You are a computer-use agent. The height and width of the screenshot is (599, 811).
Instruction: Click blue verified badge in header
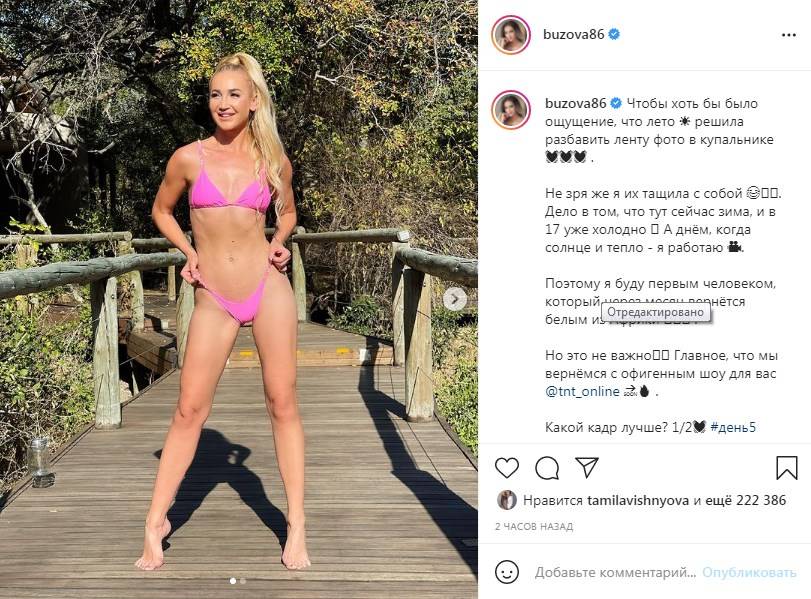pyautogui.click(x=614, y=34)
